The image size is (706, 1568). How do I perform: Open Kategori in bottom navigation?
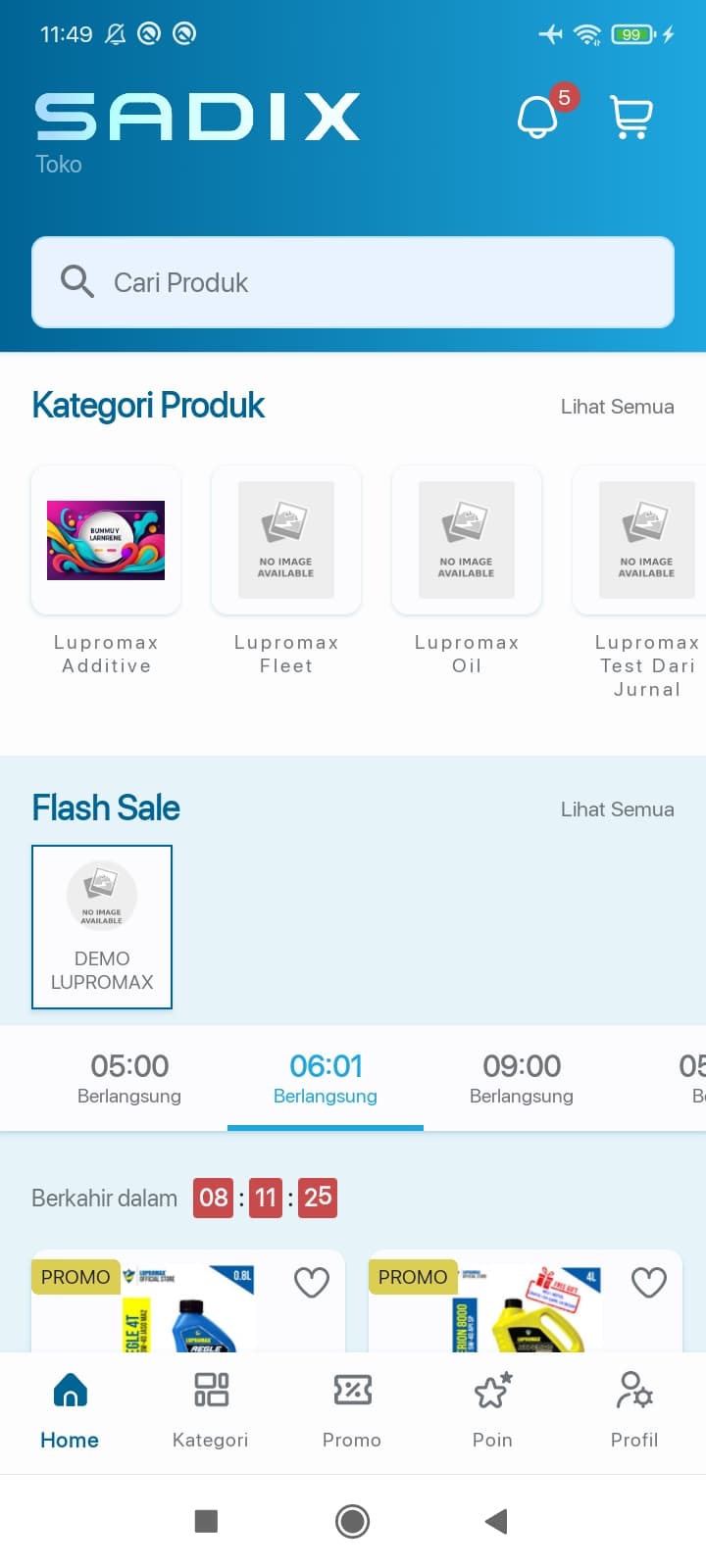211,1410
